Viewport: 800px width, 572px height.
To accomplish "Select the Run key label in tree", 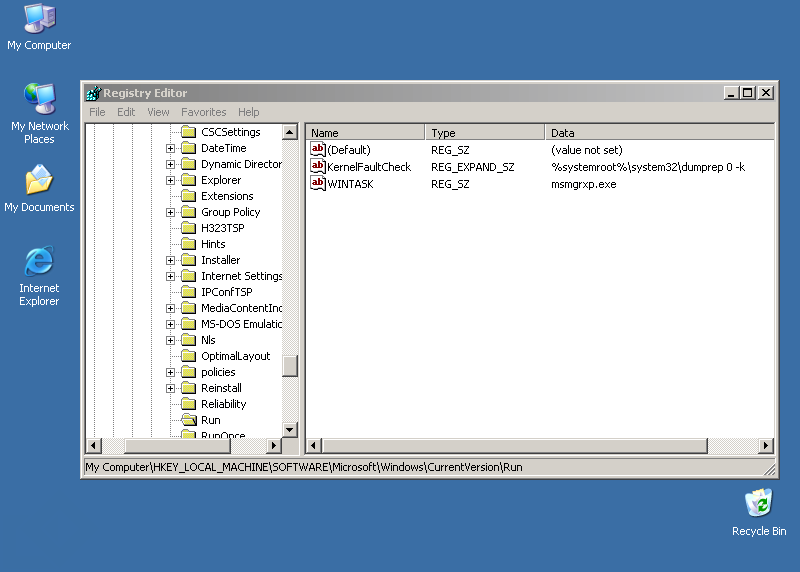I will coord(211,420).
